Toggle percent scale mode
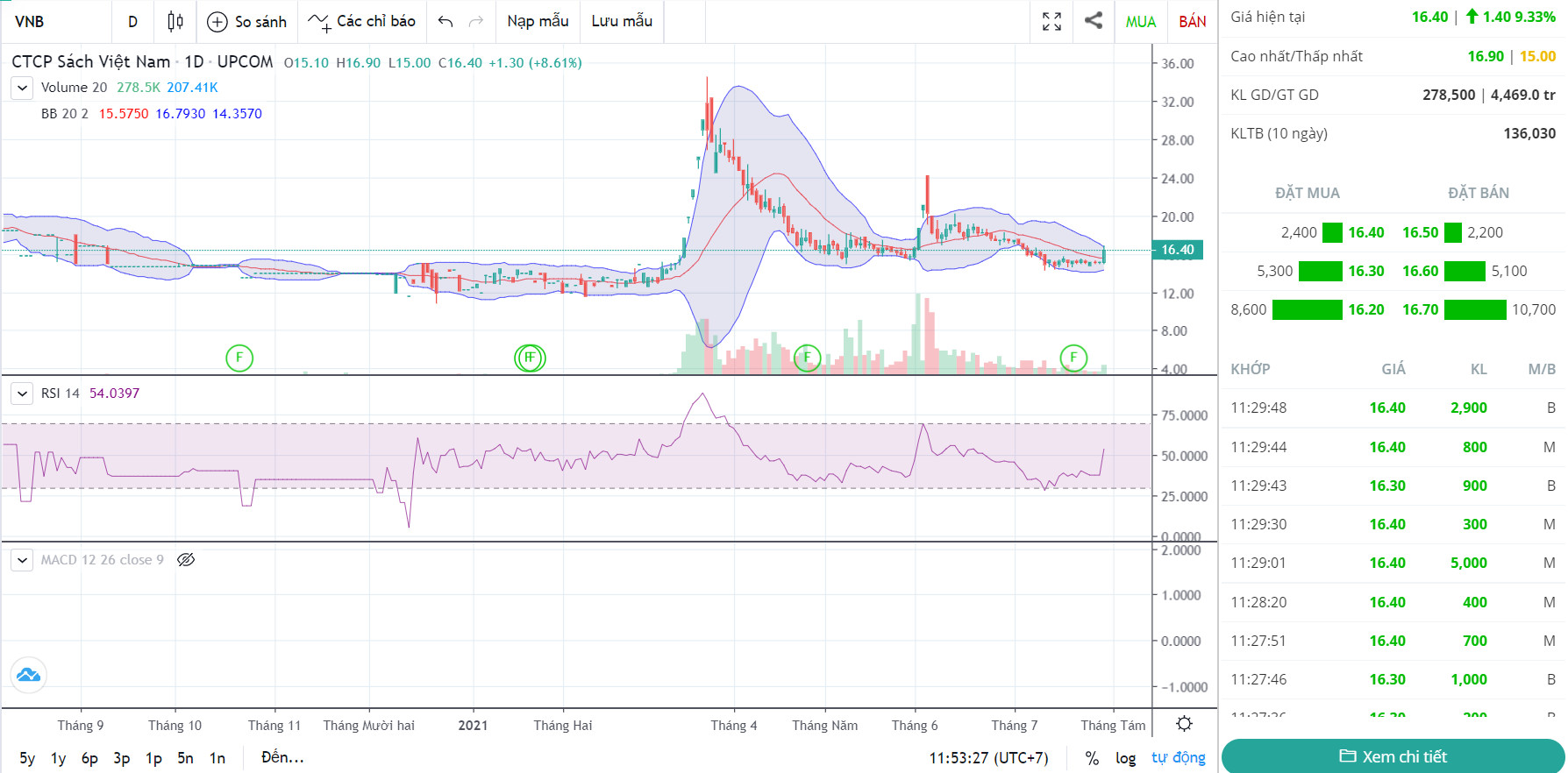This screenshot has width=1568, height=773. click(1092, 758)
